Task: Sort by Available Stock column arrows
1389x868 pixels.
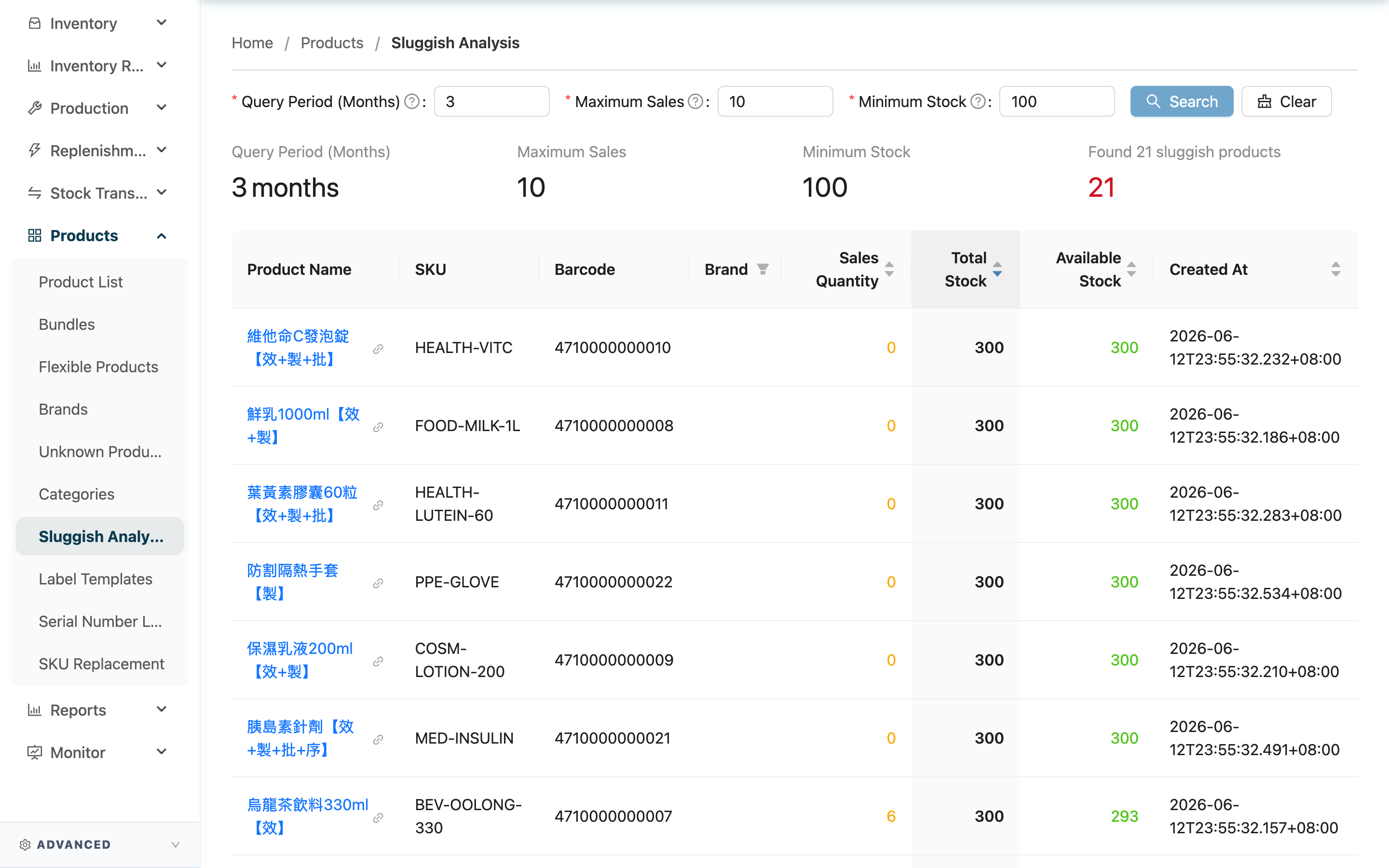Action: click(x=1131, y=269)
